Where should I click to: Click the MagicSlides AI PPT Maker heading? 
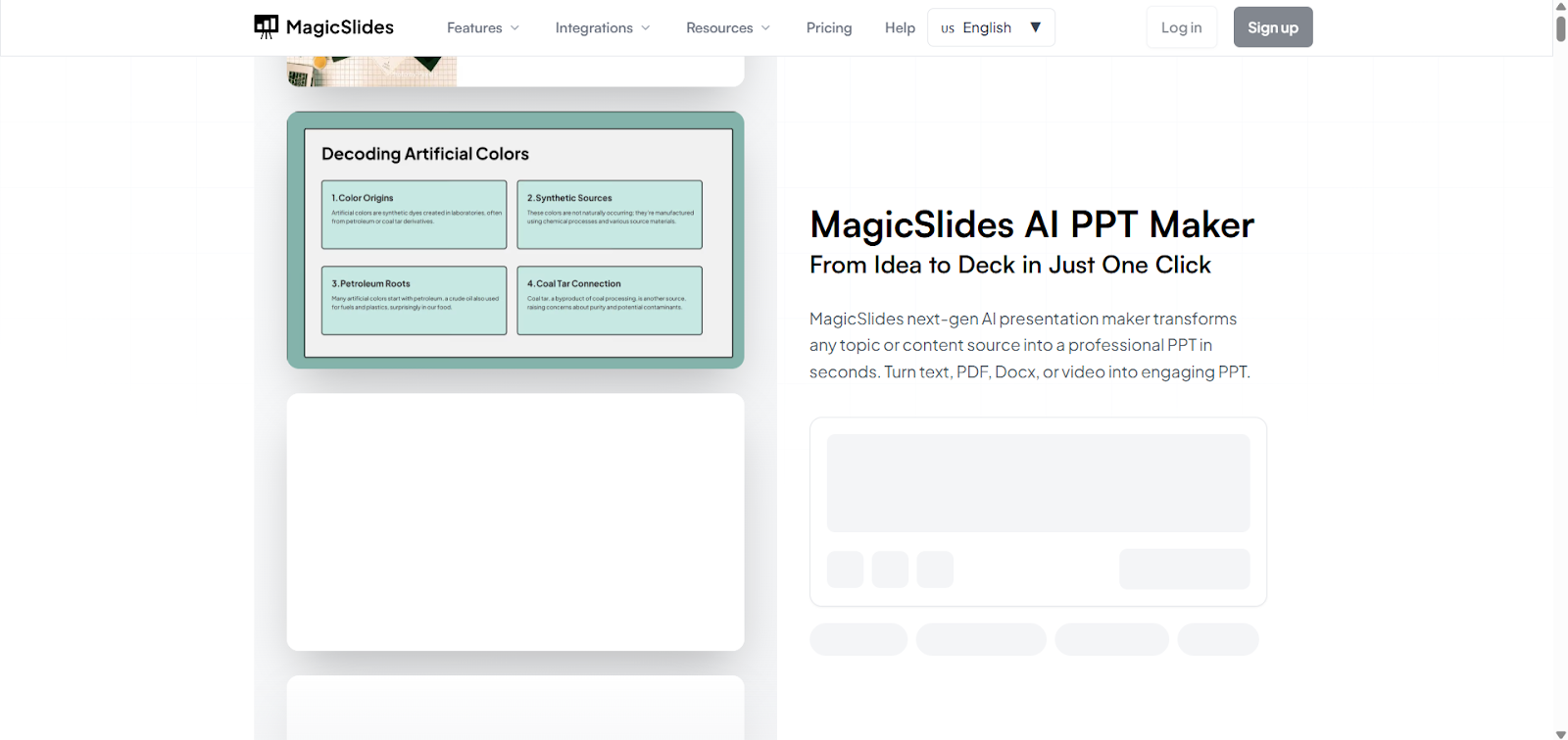(x=1032, y=224)
